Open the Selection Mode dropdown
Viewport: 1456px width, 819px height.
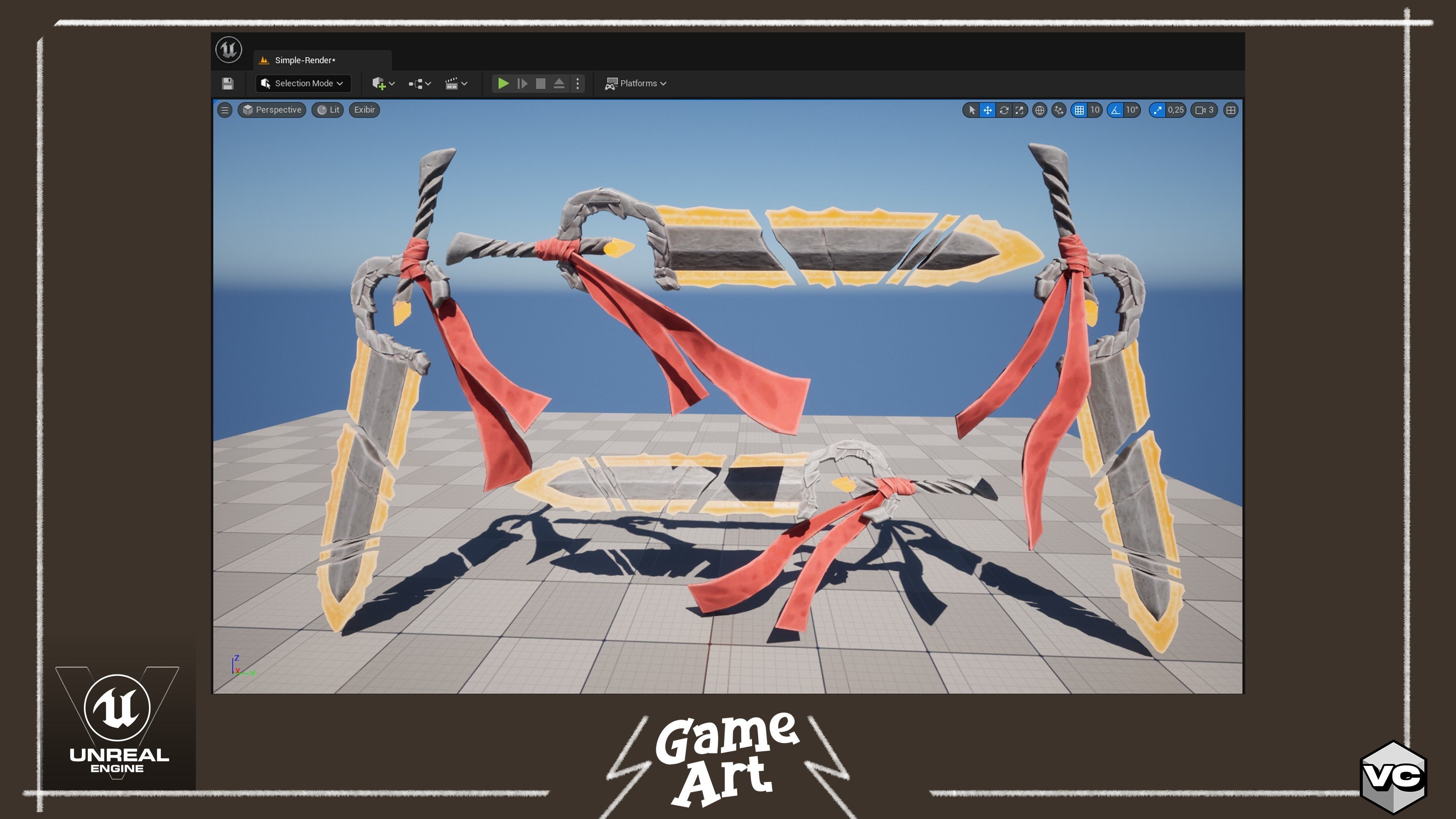click(303, 84)
